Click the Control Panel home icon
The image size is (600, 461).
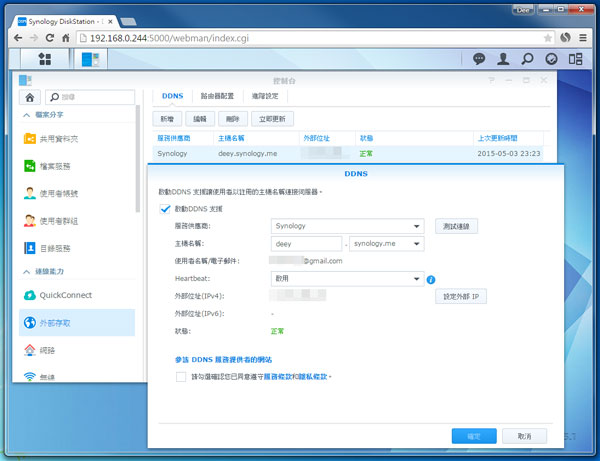(30, 97)
